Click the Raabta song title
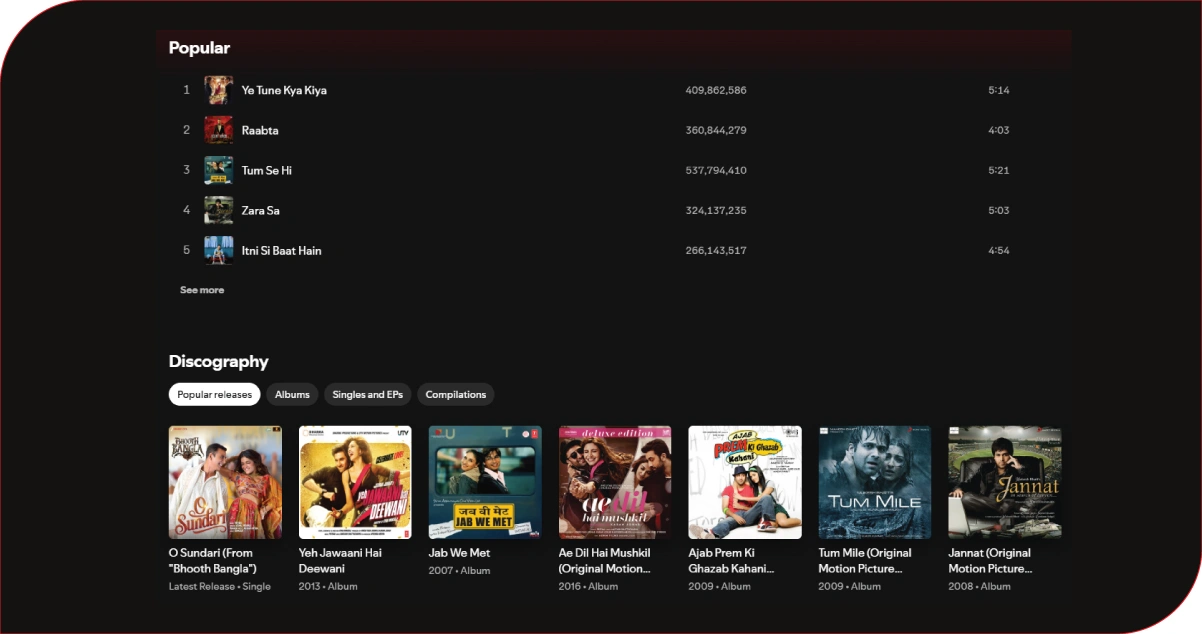This screenshot has height=634, width=1202. pyautogui.click(x=260, y=130)
